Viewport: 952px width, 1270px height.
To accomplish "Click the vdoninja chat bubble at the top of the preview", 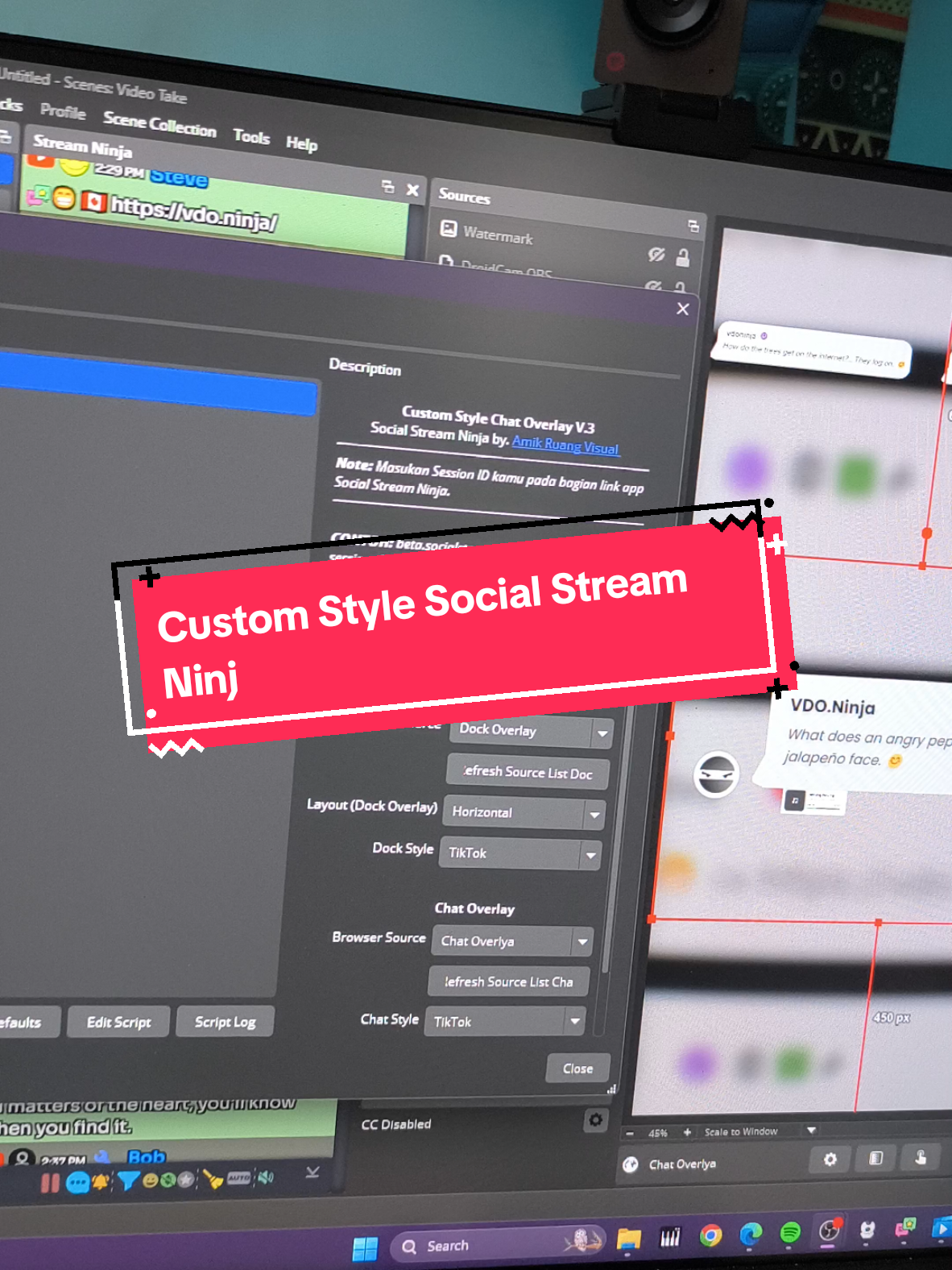I will (x=812, y=348).
